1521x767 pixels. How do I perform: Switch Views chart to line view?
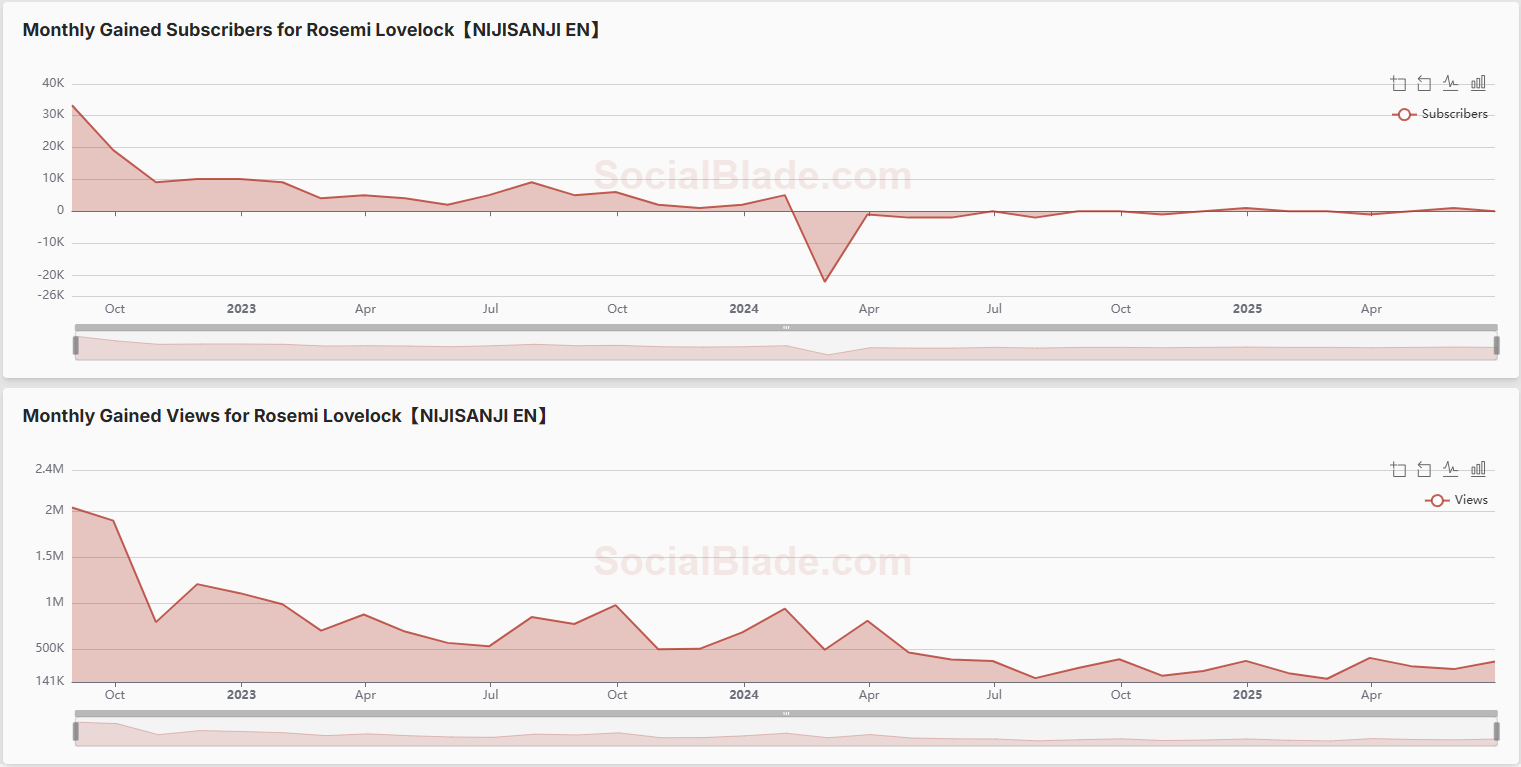(1451, 469)
